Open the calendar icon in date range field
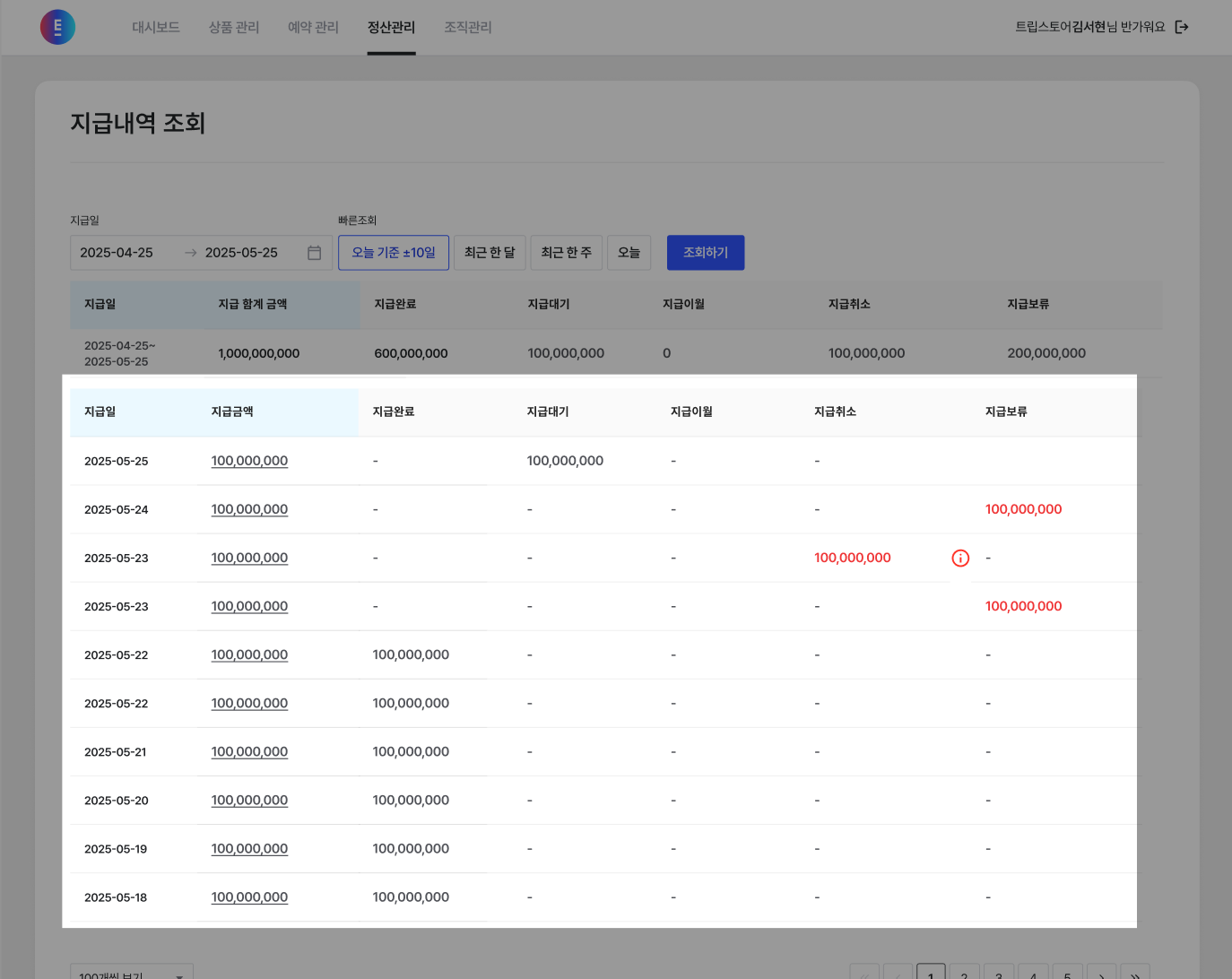 click(x=314, y=253)
